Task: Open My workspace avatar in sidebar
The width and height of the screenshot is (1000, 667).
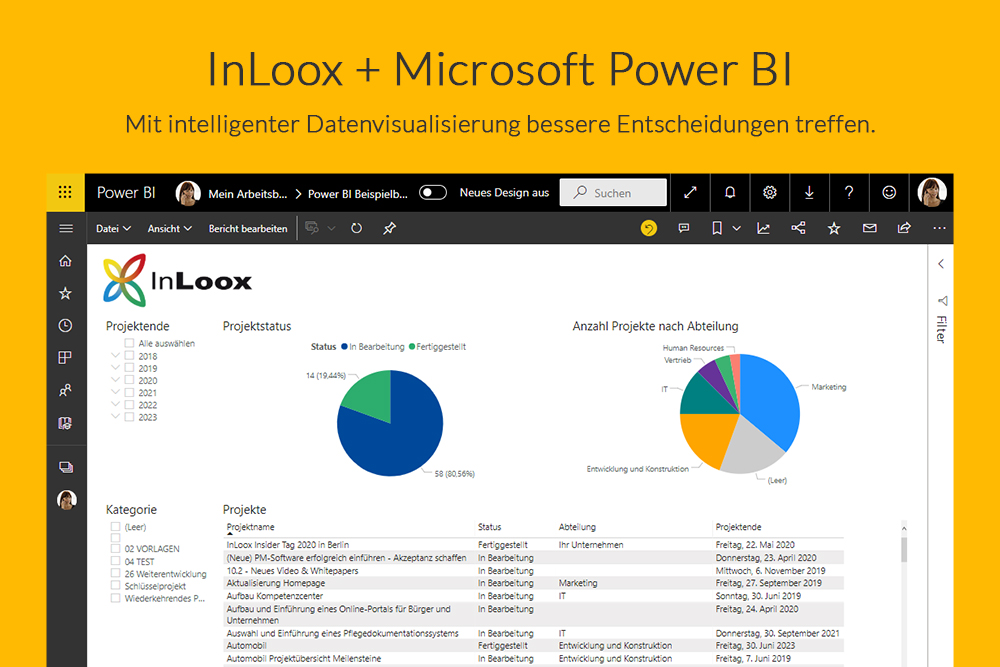Action: 66,499
